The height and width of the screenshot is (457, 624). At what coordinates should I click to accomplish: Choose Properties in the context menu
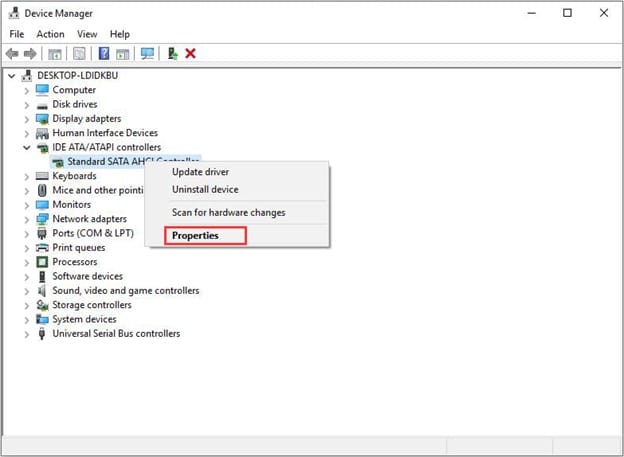[x=239, y=236]
